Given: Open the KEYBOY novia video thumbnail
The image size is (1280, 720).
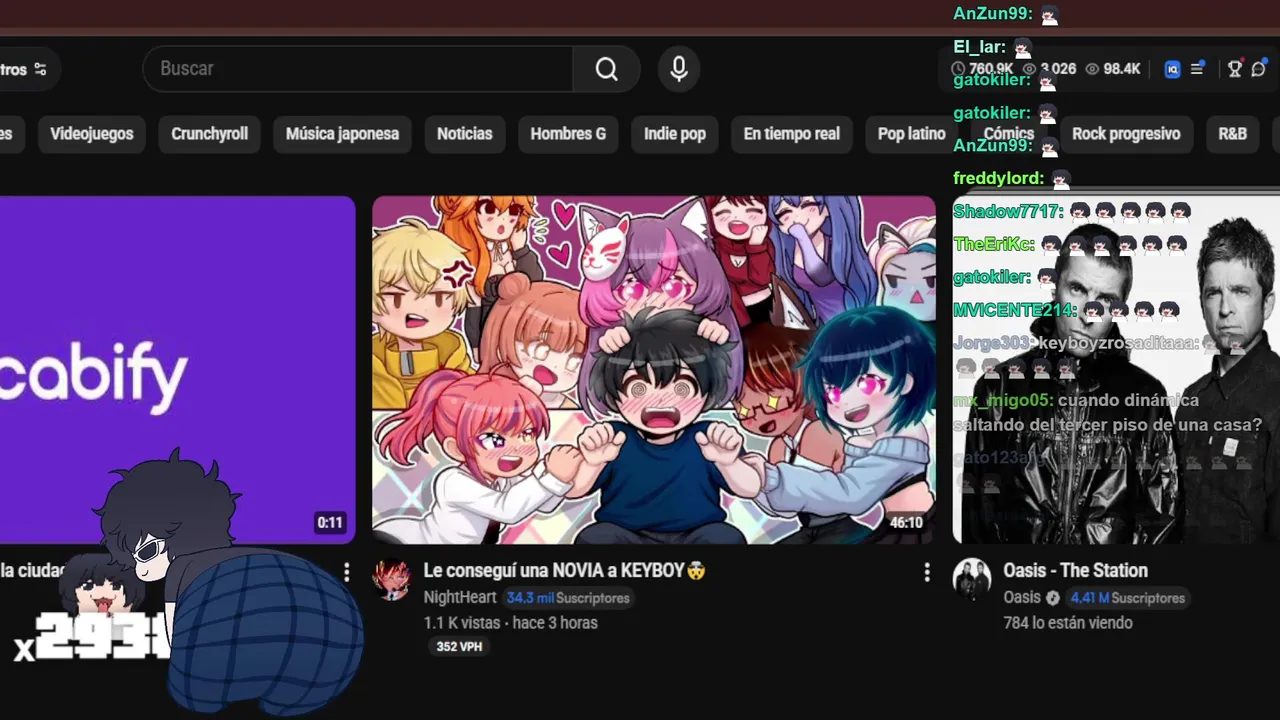Looking at the screenshot, I should point(654,369).
